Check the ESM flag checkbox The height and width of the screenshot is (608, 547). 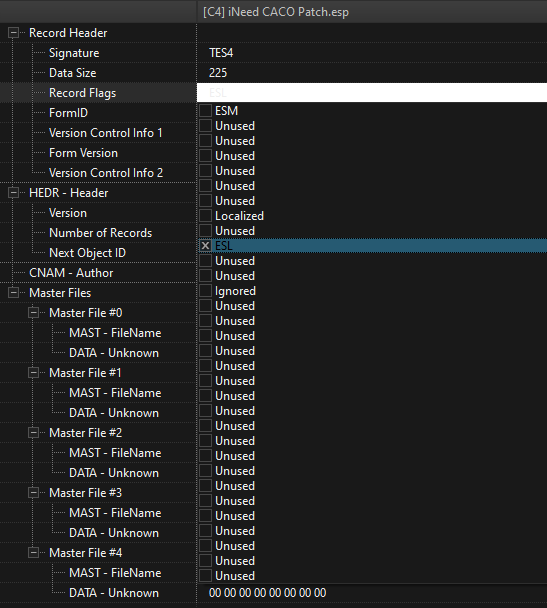point(205,111)
